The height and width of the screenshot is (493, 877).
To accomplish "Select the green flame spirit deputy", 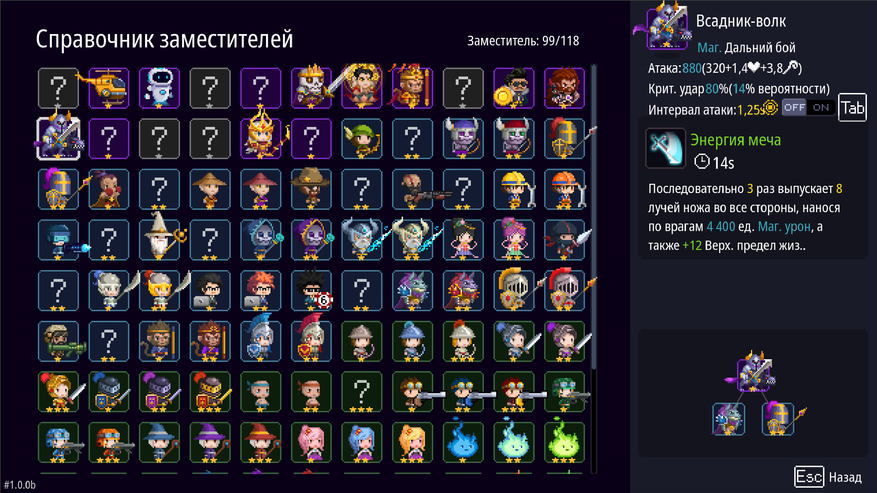I will [x=564, y=442].
